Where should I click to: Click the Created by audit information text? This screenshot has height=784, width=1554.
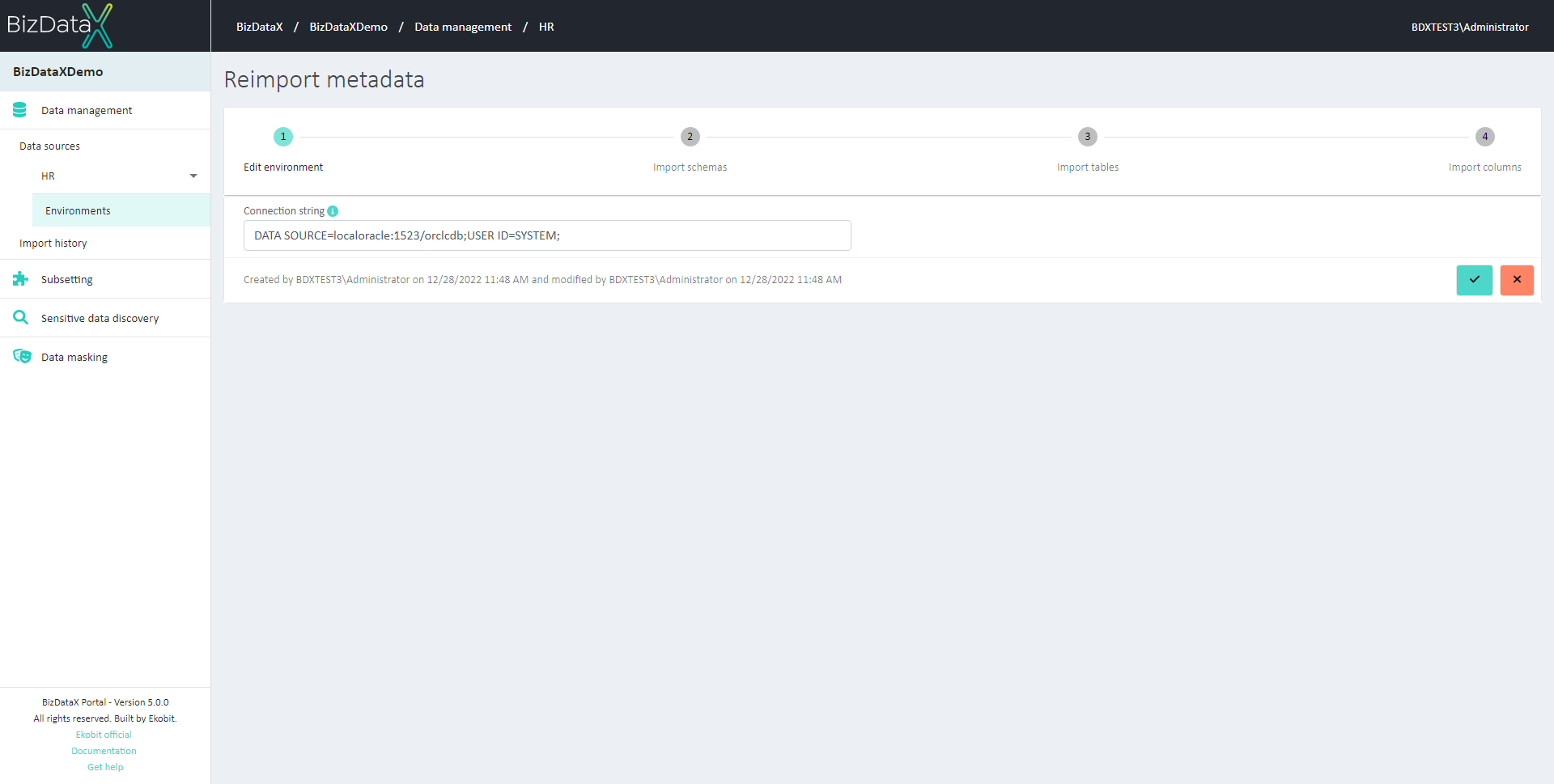tap(542, 280)
